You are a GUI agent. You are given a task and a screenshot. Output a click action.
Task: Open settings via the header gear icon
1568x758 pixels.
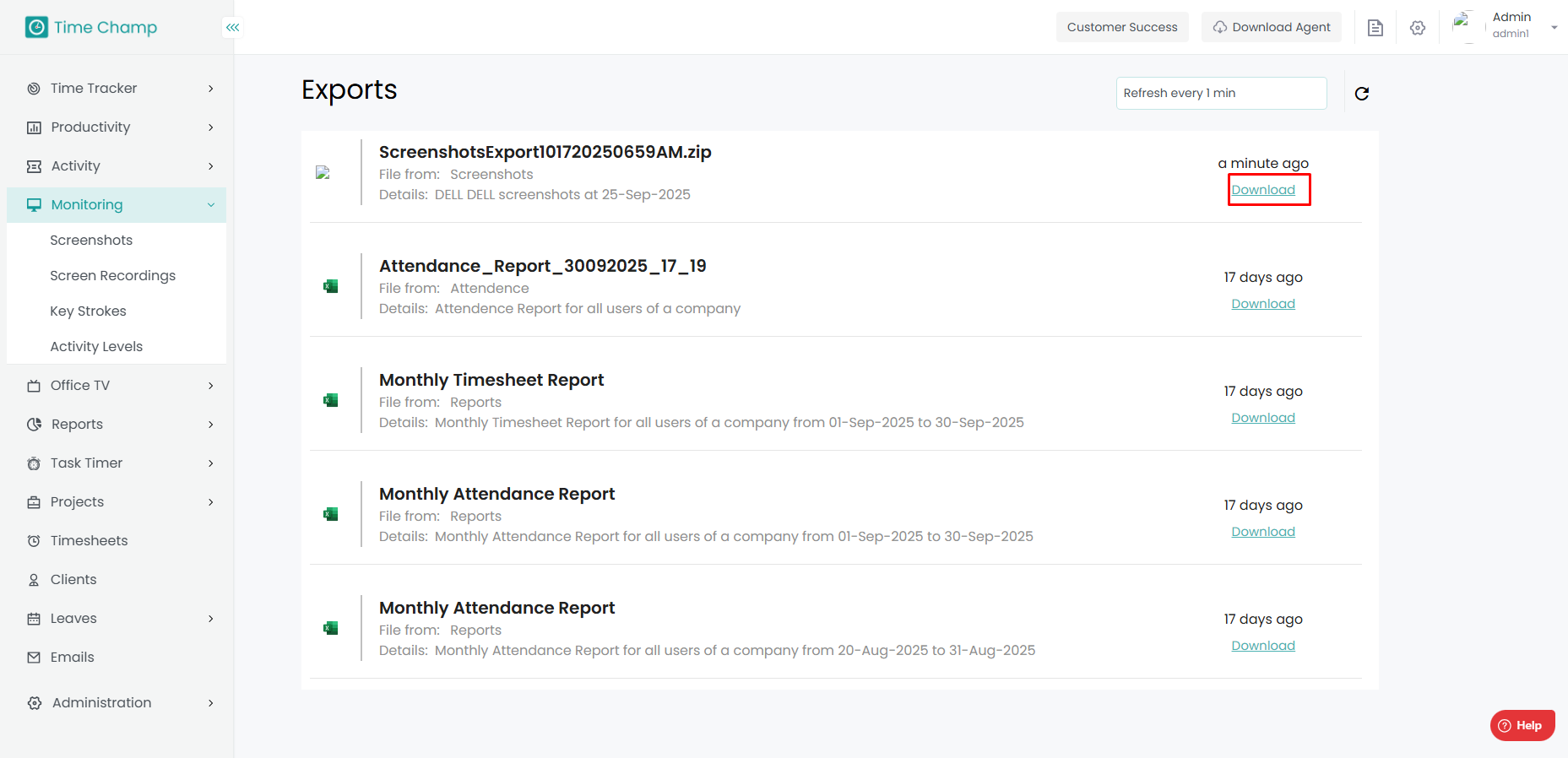1418,28
